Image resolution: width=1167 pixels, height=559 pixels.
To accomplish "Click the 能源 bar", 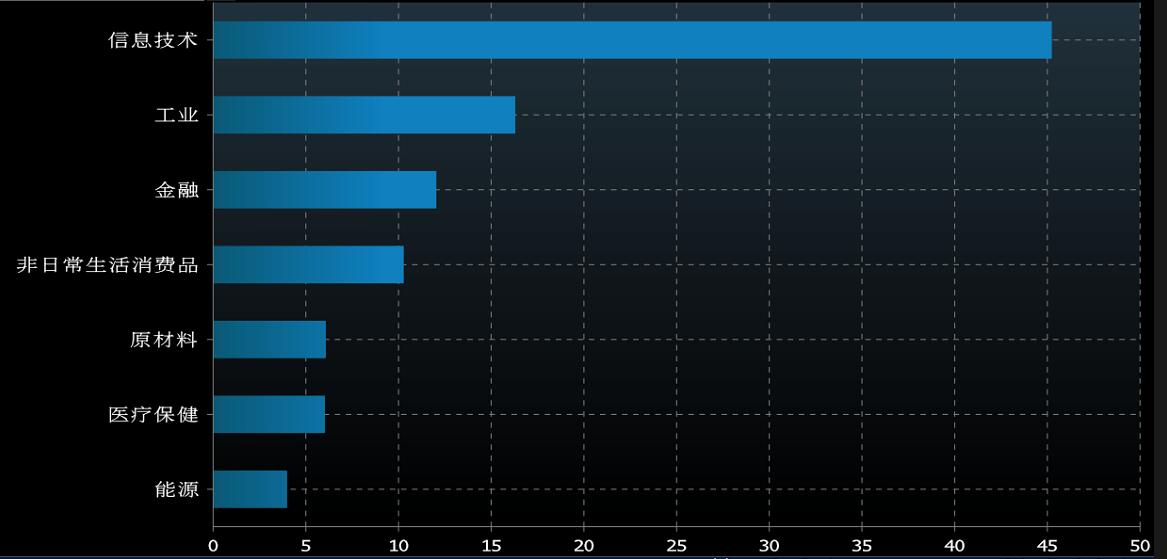I will [x=250, y=489].
